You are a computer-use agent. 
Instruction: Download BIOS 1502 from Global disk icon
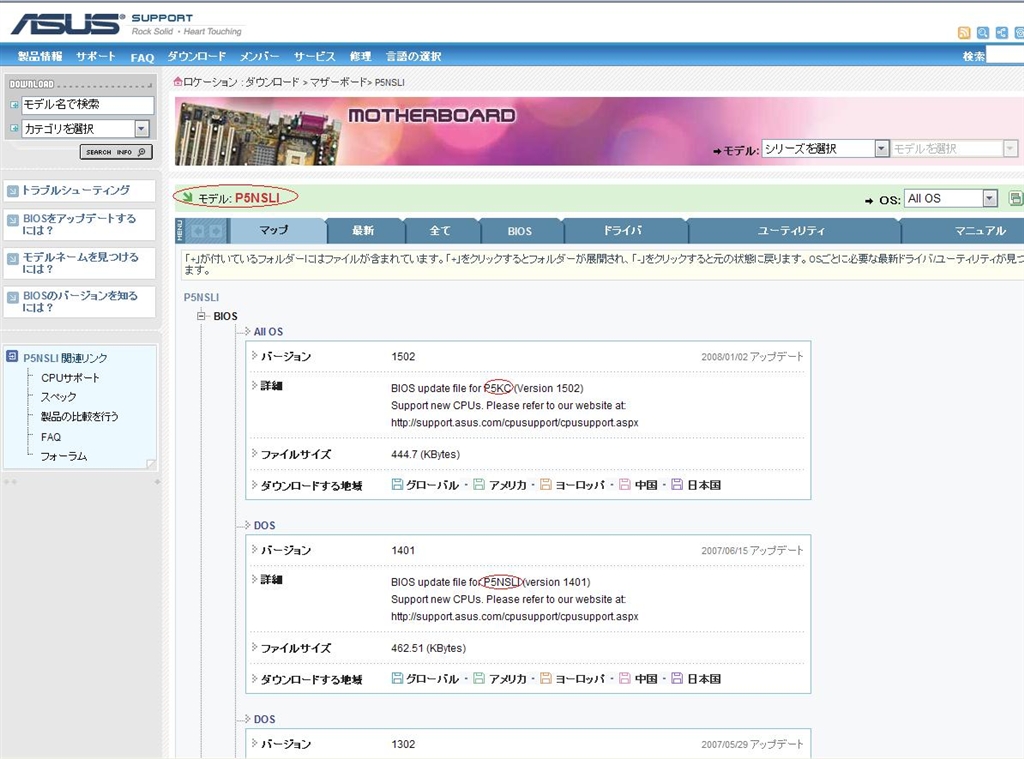point(397,484)
